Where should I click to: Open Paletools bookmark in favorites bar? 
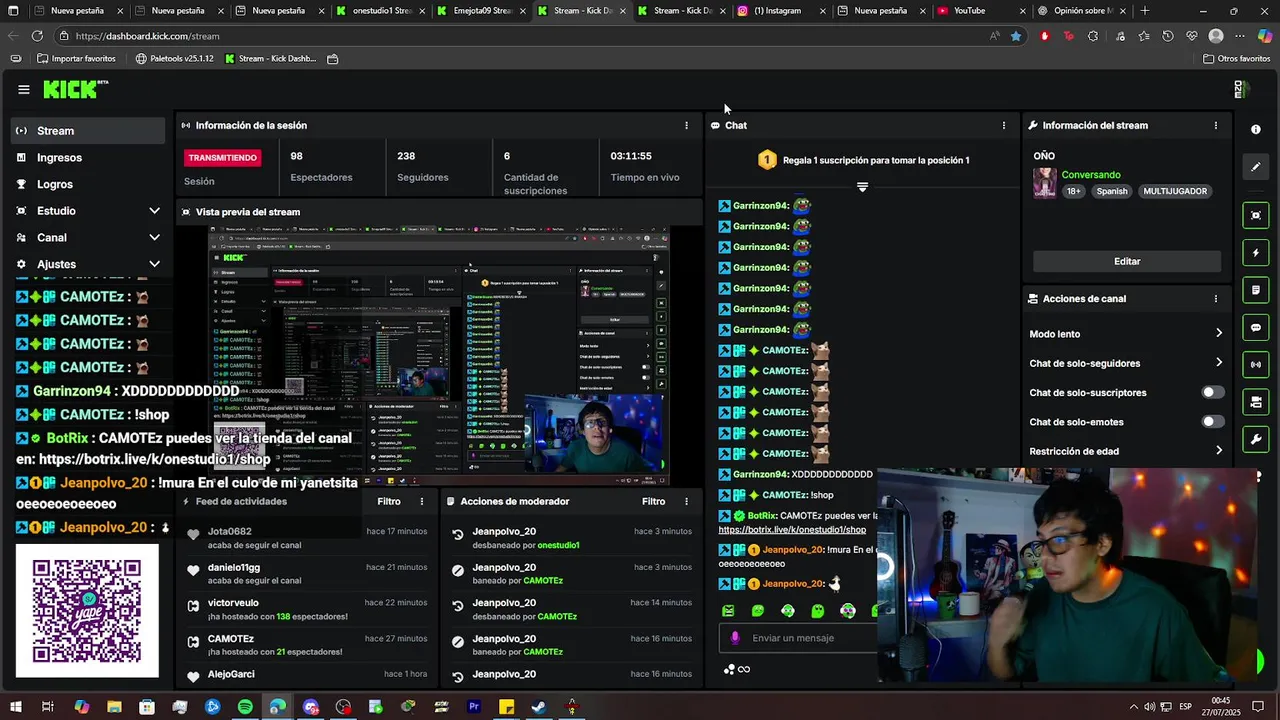pos(174,59)
